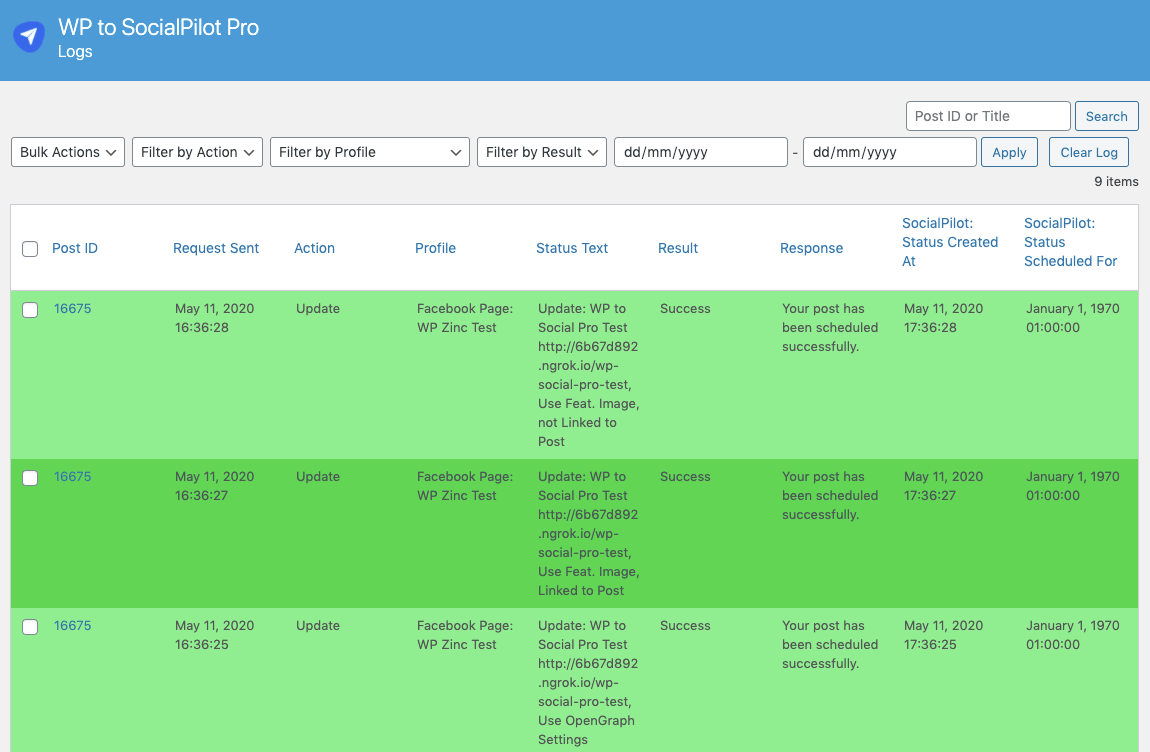The width and height of the screenshot is (1150, 752).
Task: Open post 16675 in the 16:36:28 row
Action: (73, 308)
